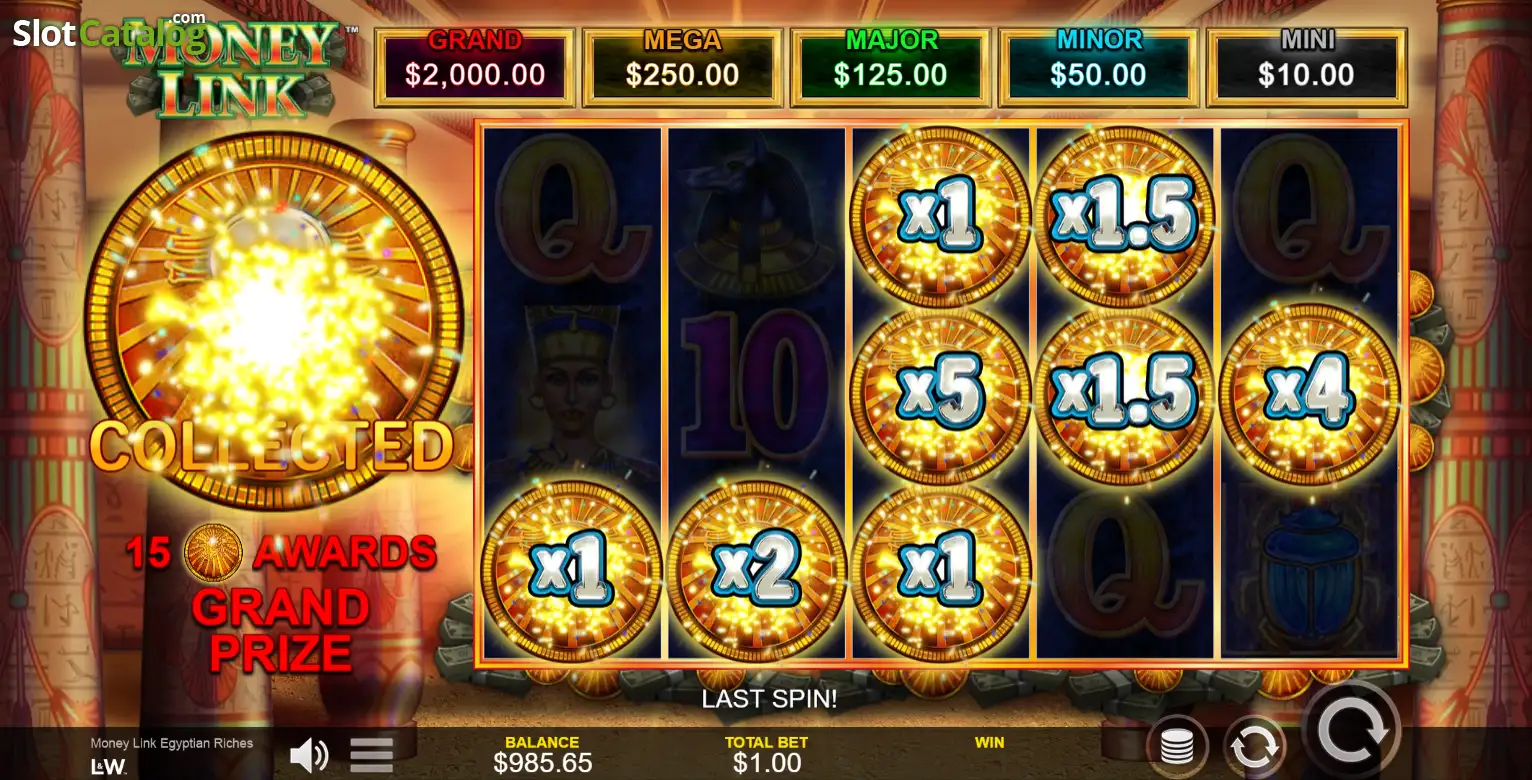Click the x1 coin in first reel
This screenshot has height=780, width=1532.
pyautogui.click(x=571, y=571)
